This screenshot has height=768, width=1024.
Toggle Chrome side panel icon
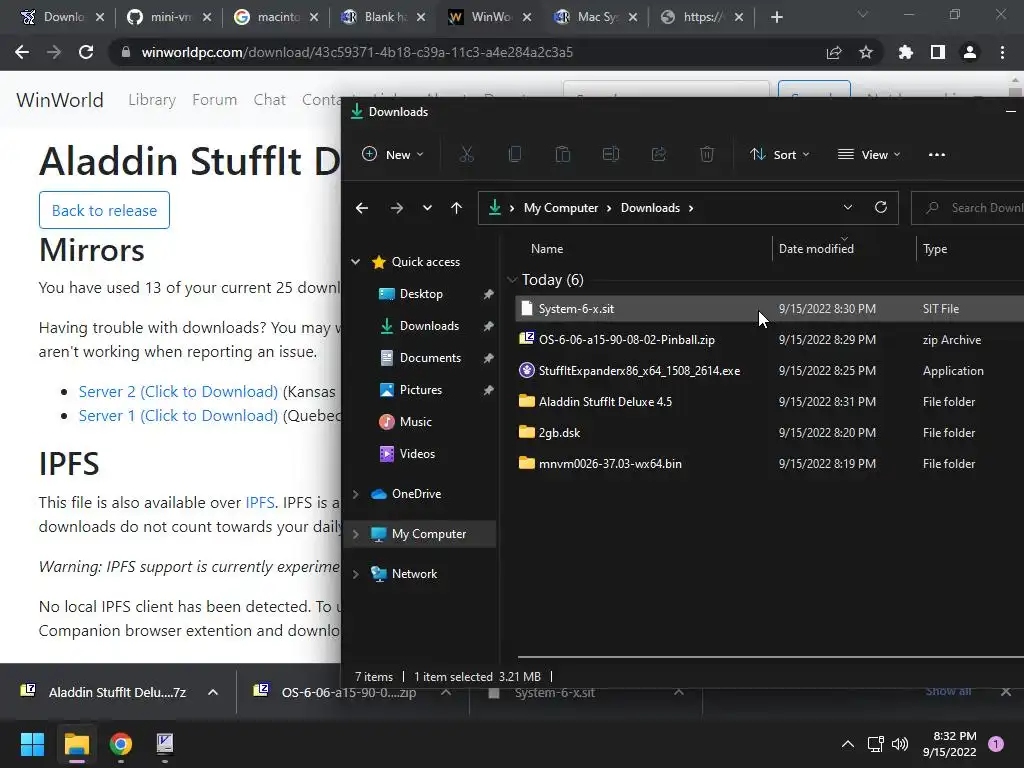coord(938,52)
